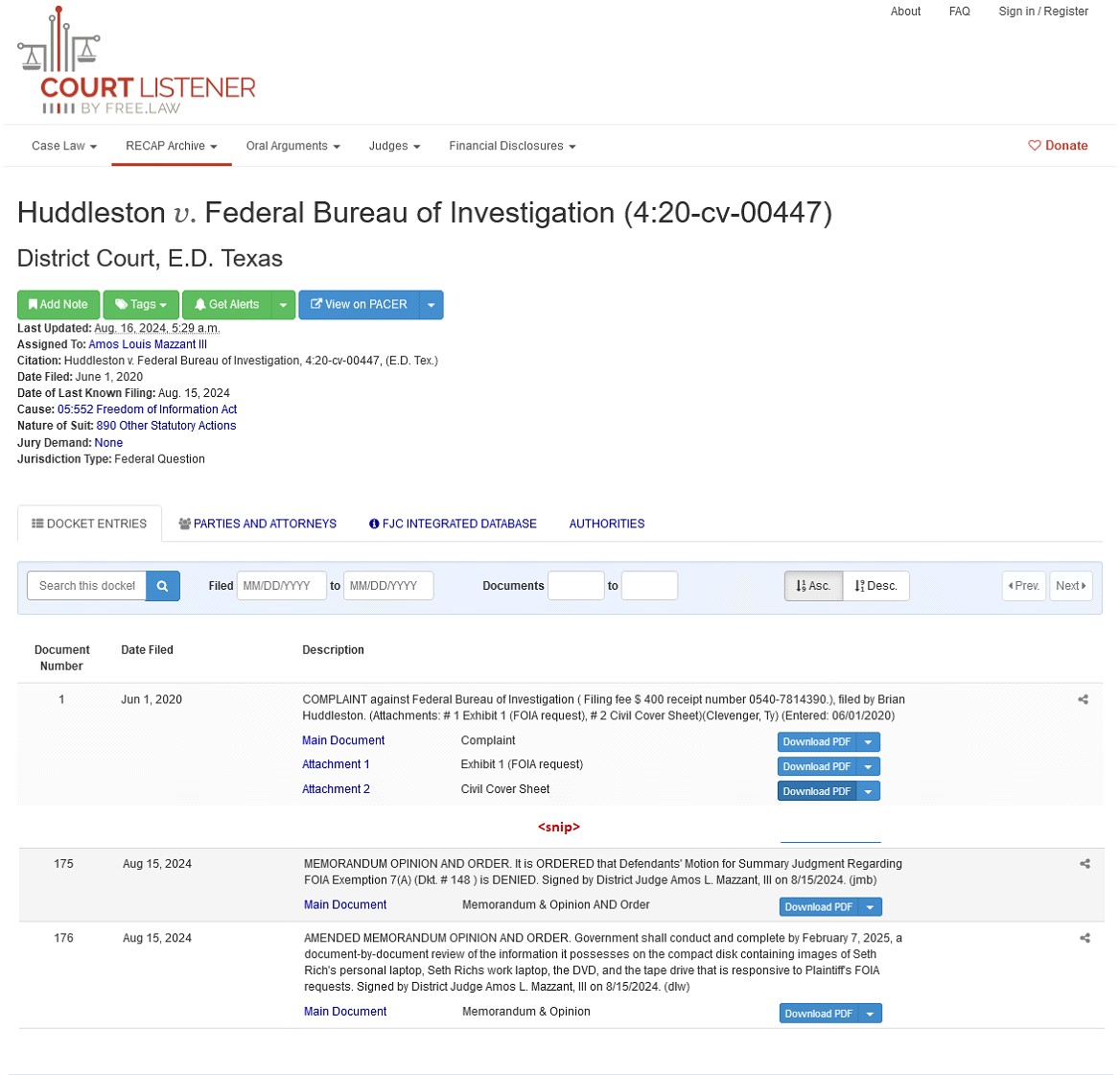Switch to the FJC Integrated Database tab
The width and height of the screenshot is (1120, 1075).
[453, 524]
